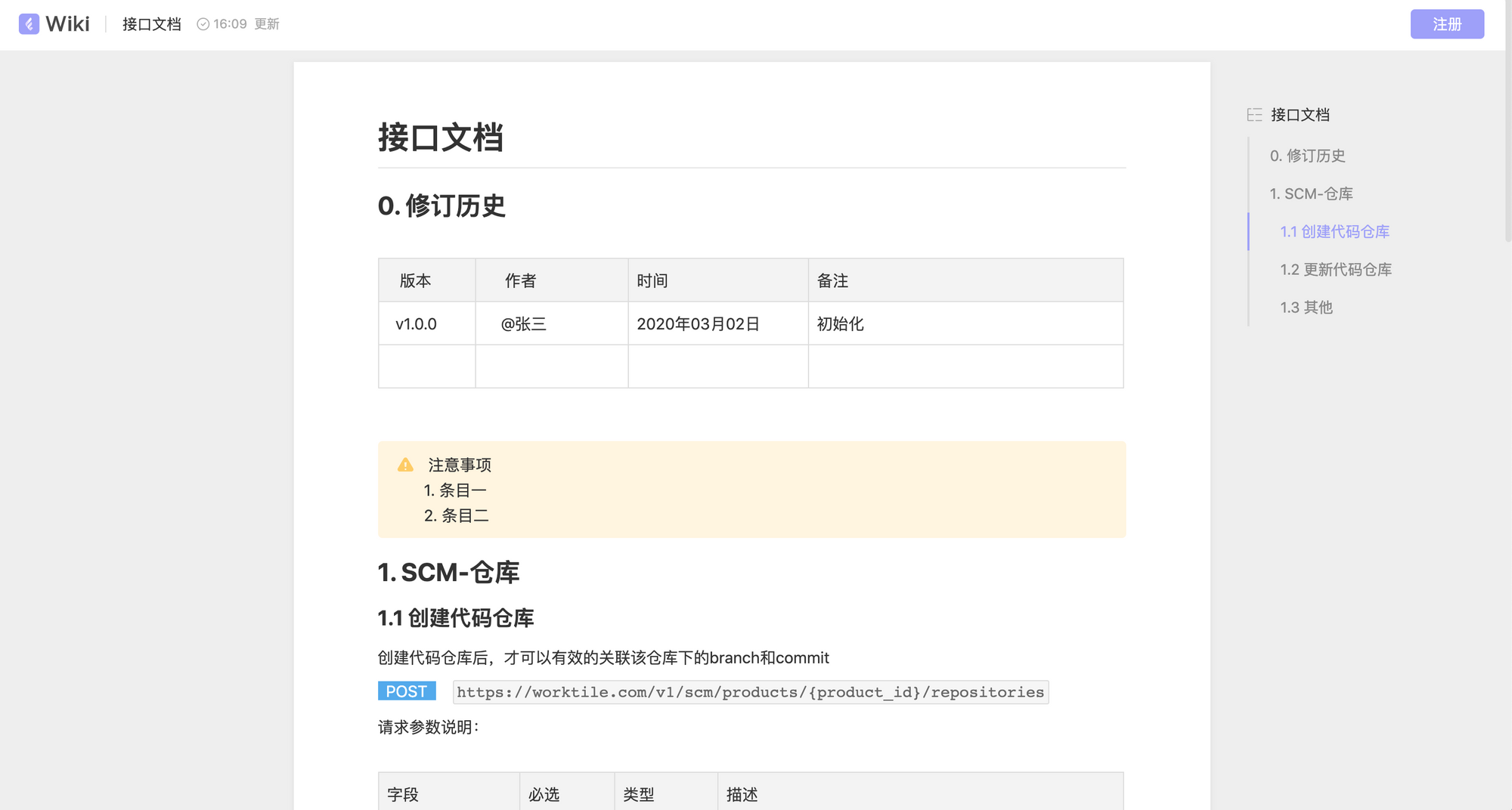Select 1. SCM-仓库 in the outline
Image resolution: width=1512 pixels, height=810 pixels.
[1311, 193]
